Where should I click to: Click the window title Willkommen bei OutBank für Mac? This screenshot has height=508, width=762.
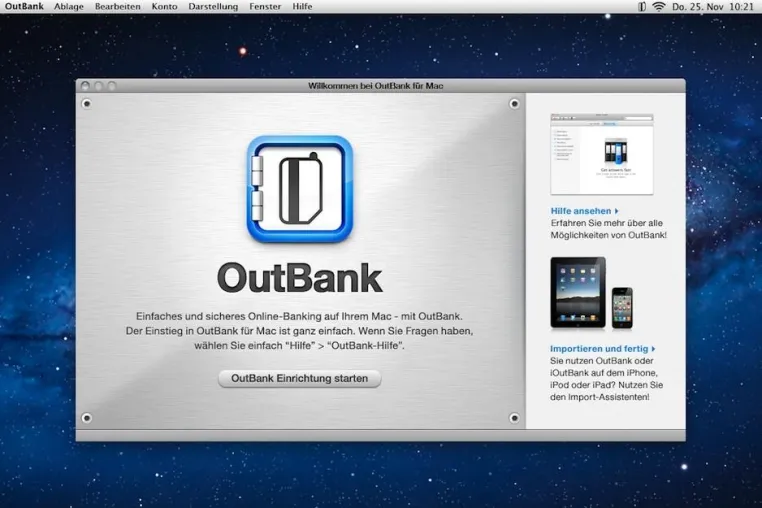(x=376, y=86)
